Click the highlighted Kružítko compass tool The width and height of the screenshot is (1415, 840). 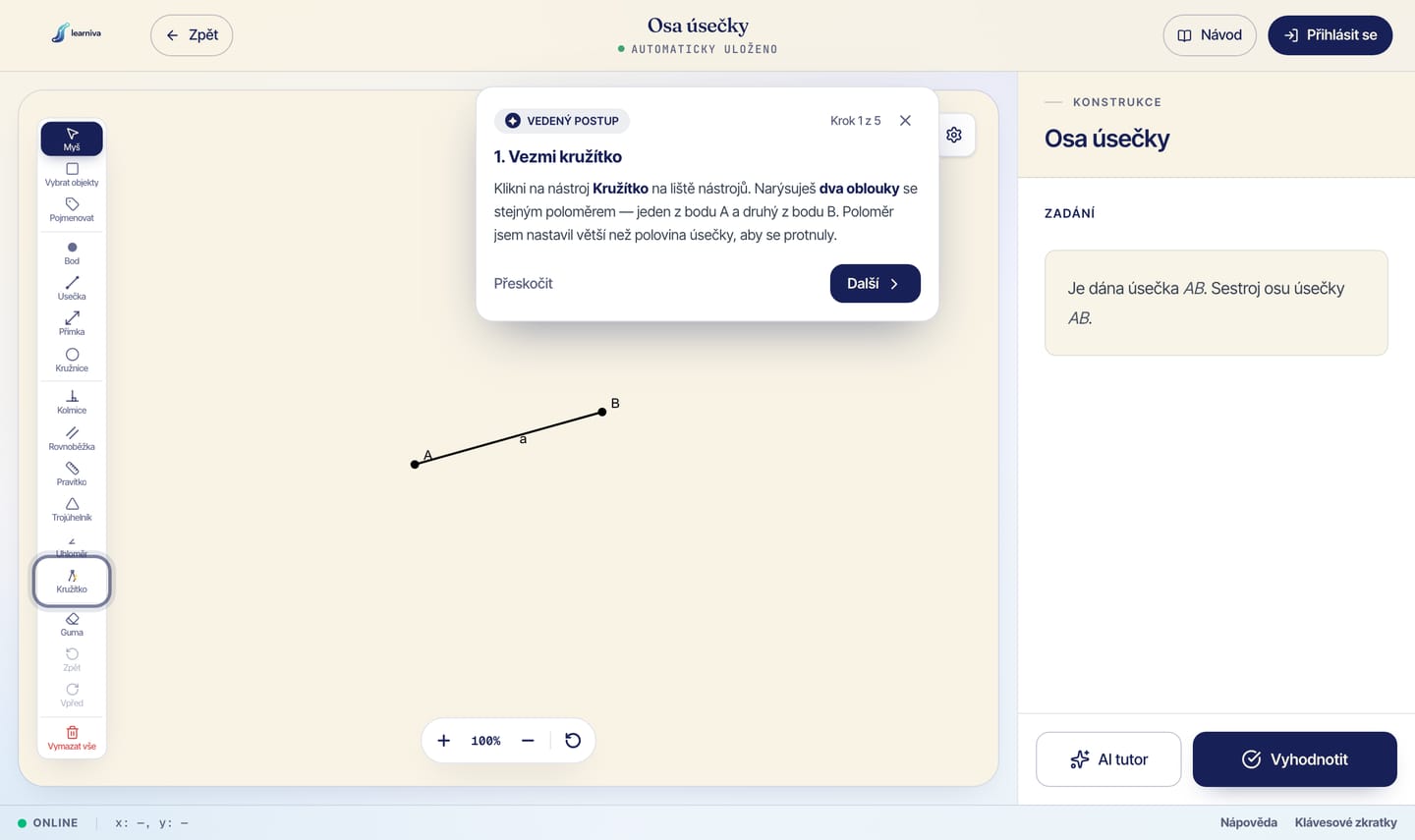tap(72, 582)
